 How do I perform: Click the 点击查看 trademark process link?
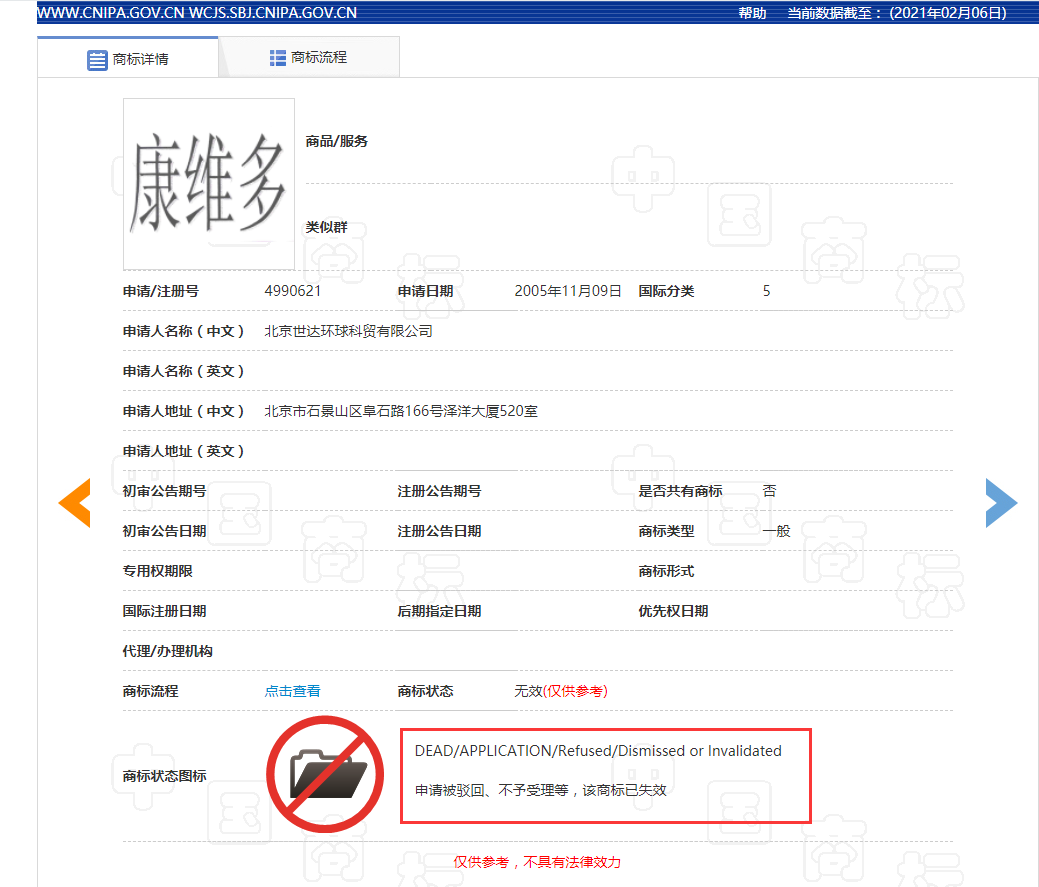coord(292,691)
